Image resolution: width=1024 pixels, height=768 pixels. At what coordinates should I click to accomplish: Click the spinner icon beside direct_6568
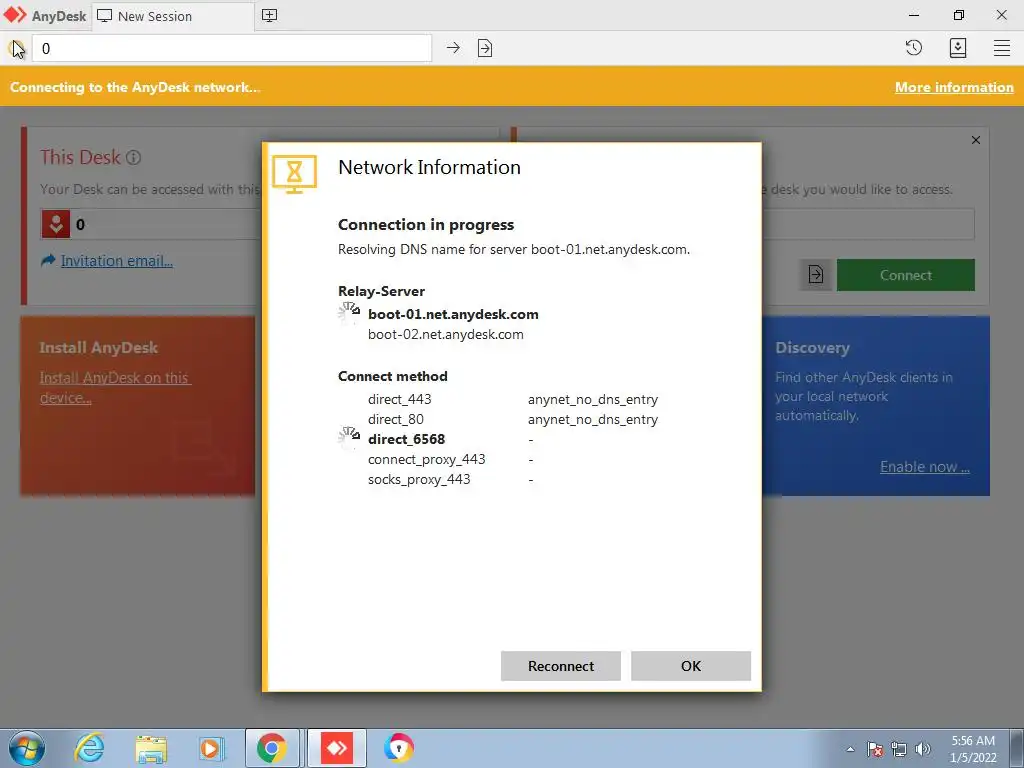coord(349,438)
